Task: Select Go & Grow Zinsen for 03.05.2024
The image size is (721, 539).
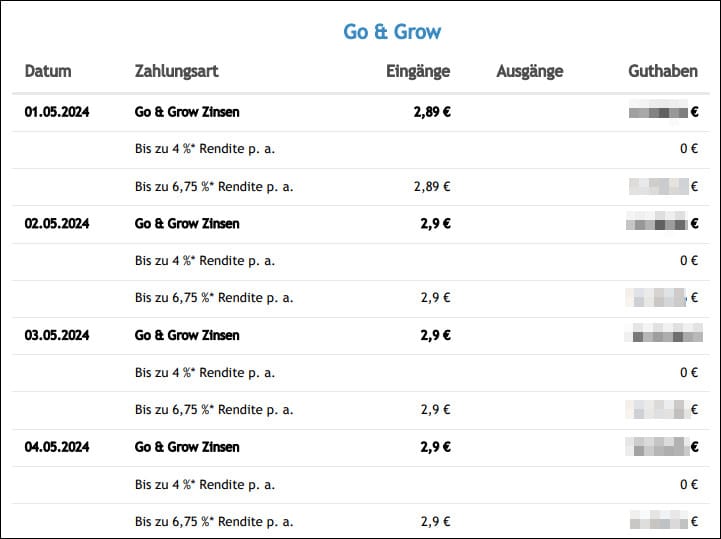Action: [187, 336]
